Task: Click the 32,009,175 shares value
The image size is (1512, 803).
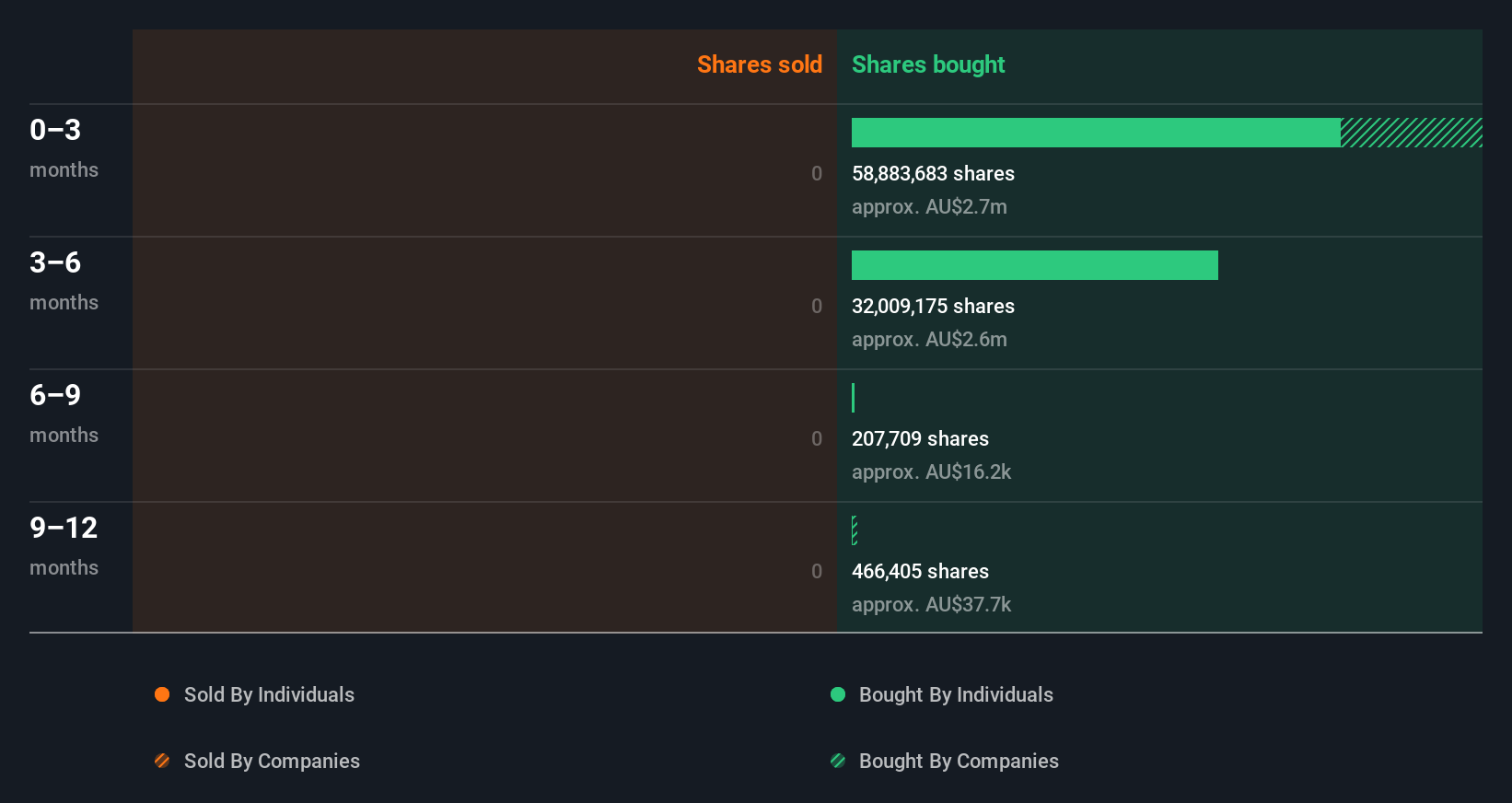Action: 933,306
